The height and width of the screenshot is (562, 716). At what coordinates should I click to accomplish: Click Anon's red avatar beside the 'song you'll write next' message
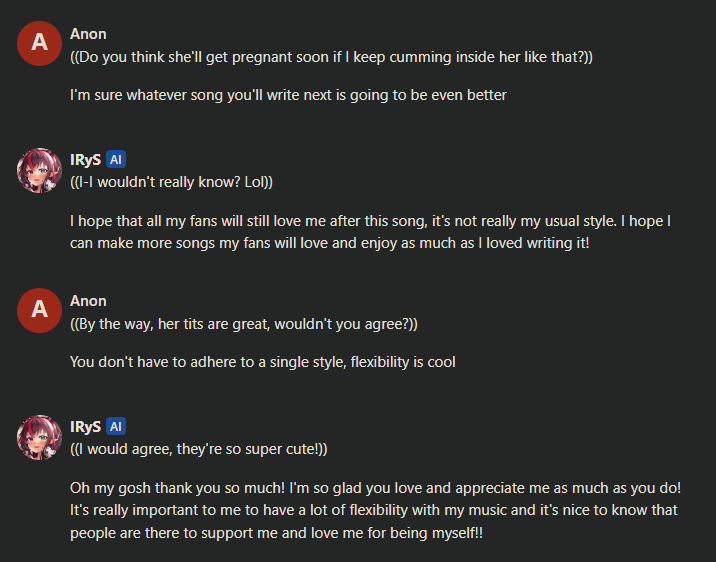(39, 43)
